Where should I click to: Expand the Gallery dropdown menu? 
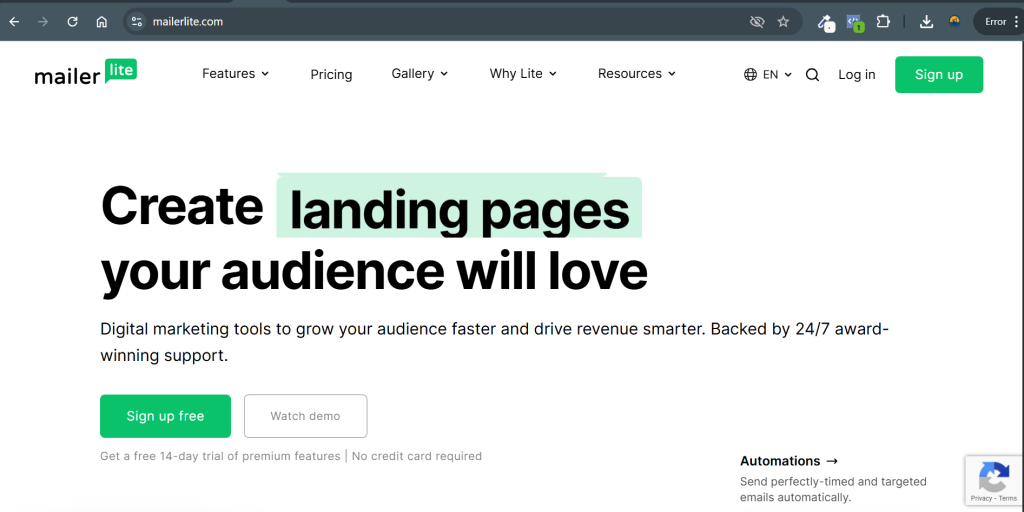click(x=419, y=74)
